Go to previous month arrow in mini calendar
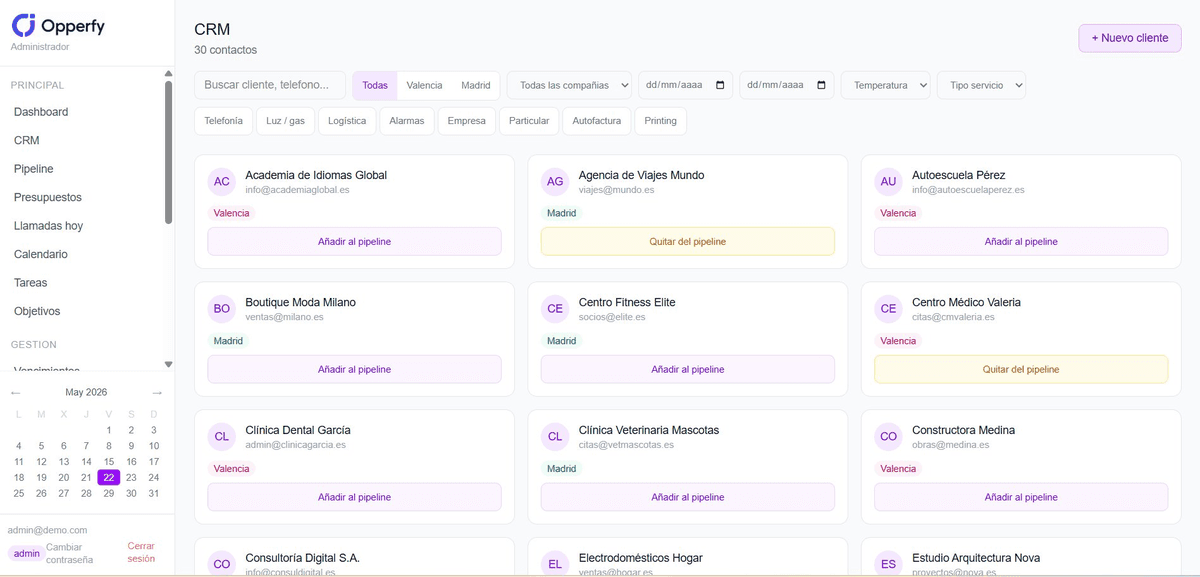This screenshot has width=1200, height=577. 15,393
